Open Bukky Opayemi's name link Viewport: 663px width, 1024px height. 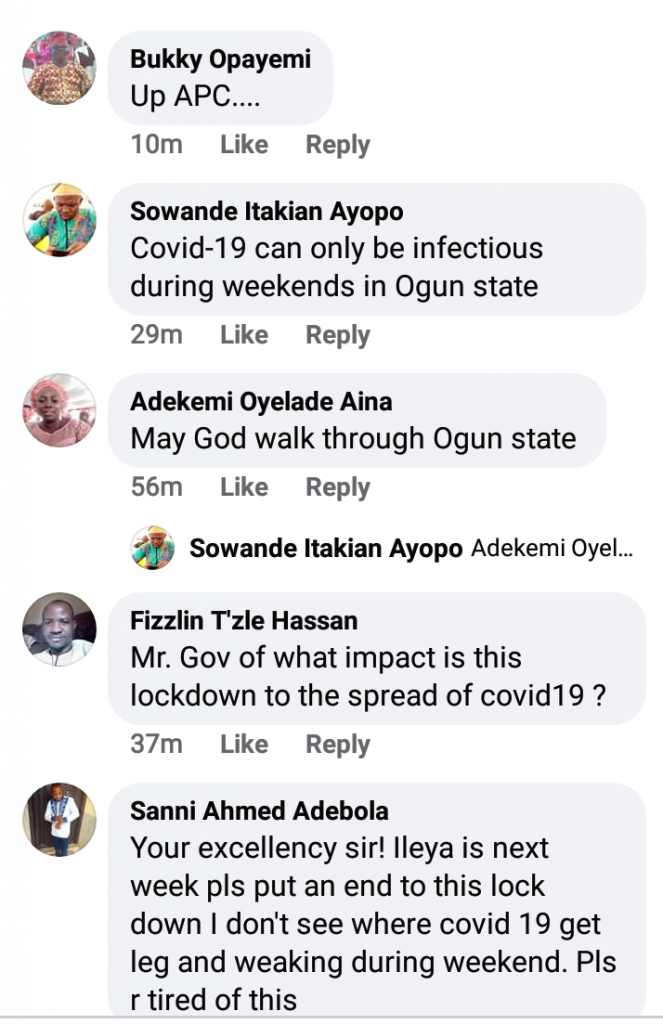pos(220,59)
